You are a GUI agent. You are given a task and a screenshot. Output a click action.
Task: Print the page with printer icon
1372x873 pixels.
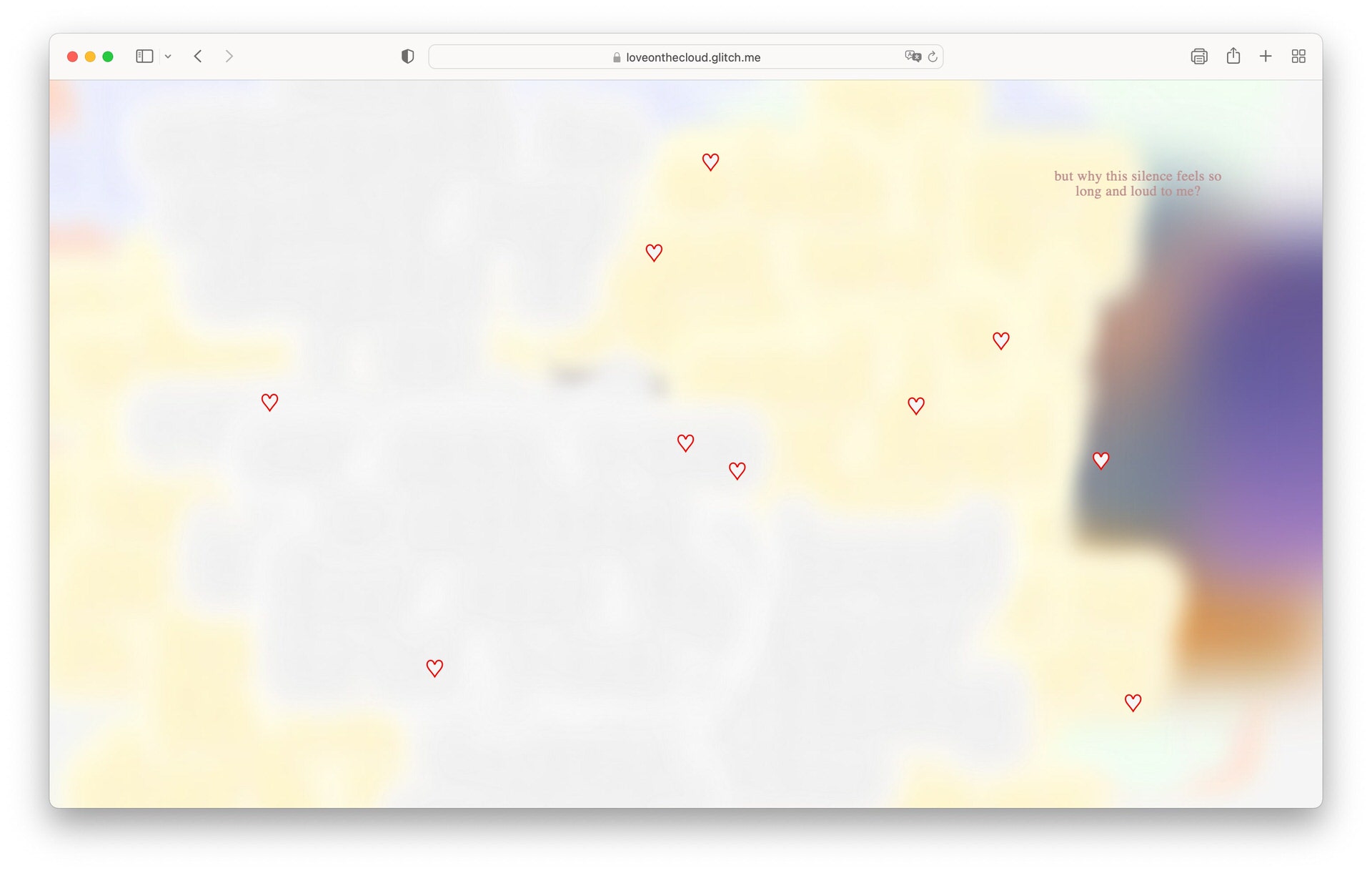tap(1198, 56)
